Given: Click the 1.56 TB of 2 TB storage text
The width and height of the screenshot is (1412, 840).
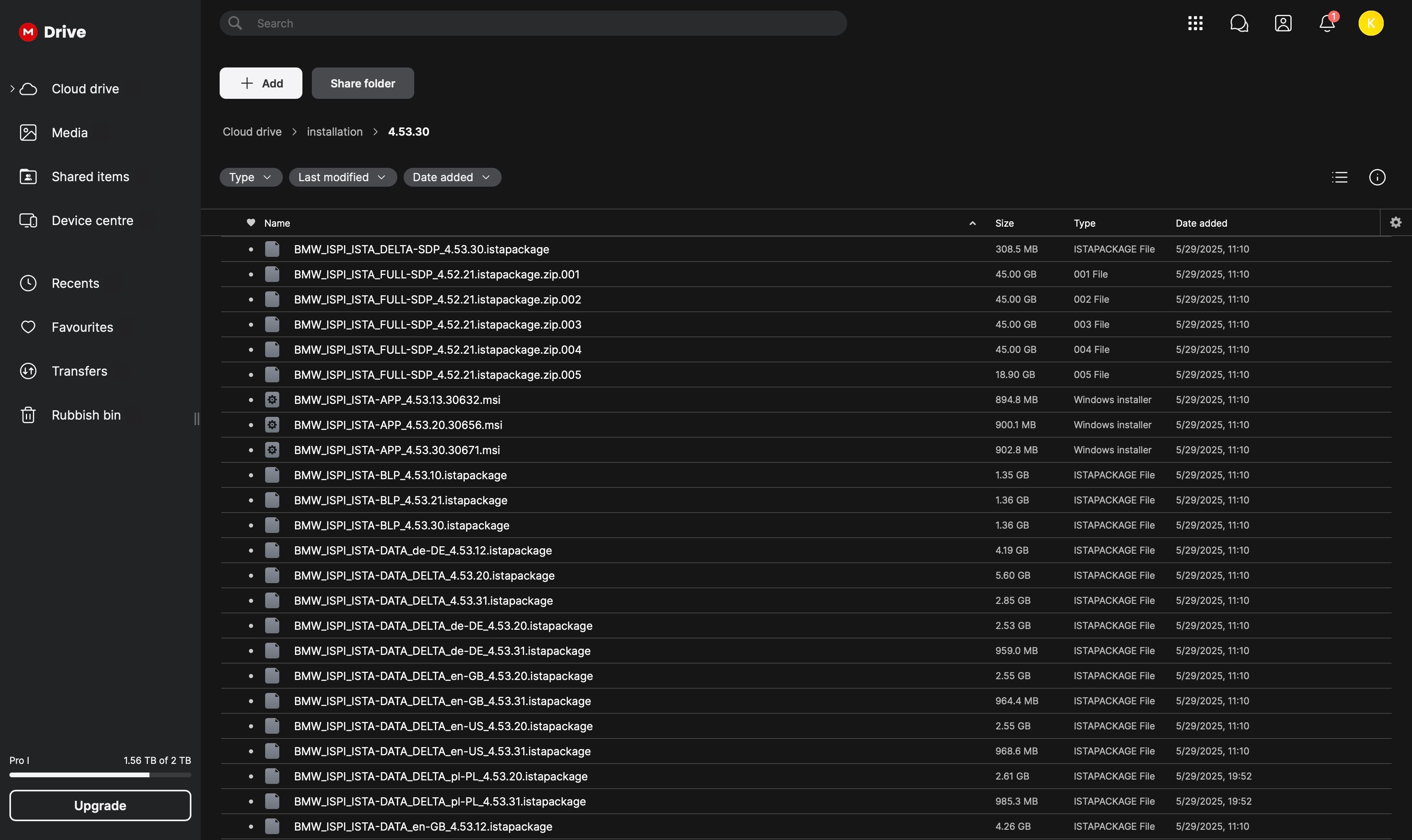Looking at the screenshot, I should (x=157, y=760).
